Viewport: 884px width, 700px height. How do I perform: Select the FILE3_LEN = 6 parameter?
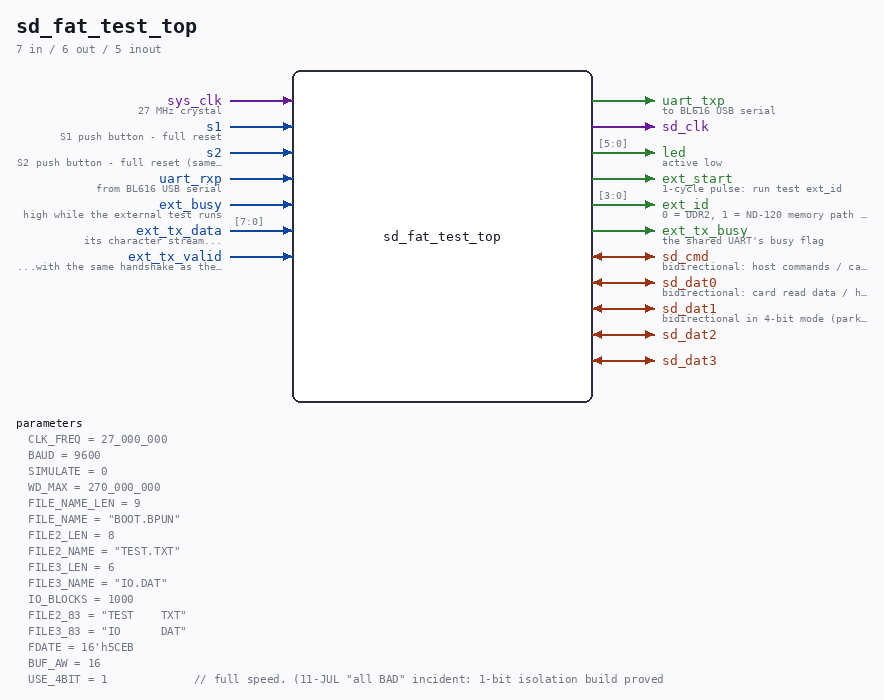[71, 567]
